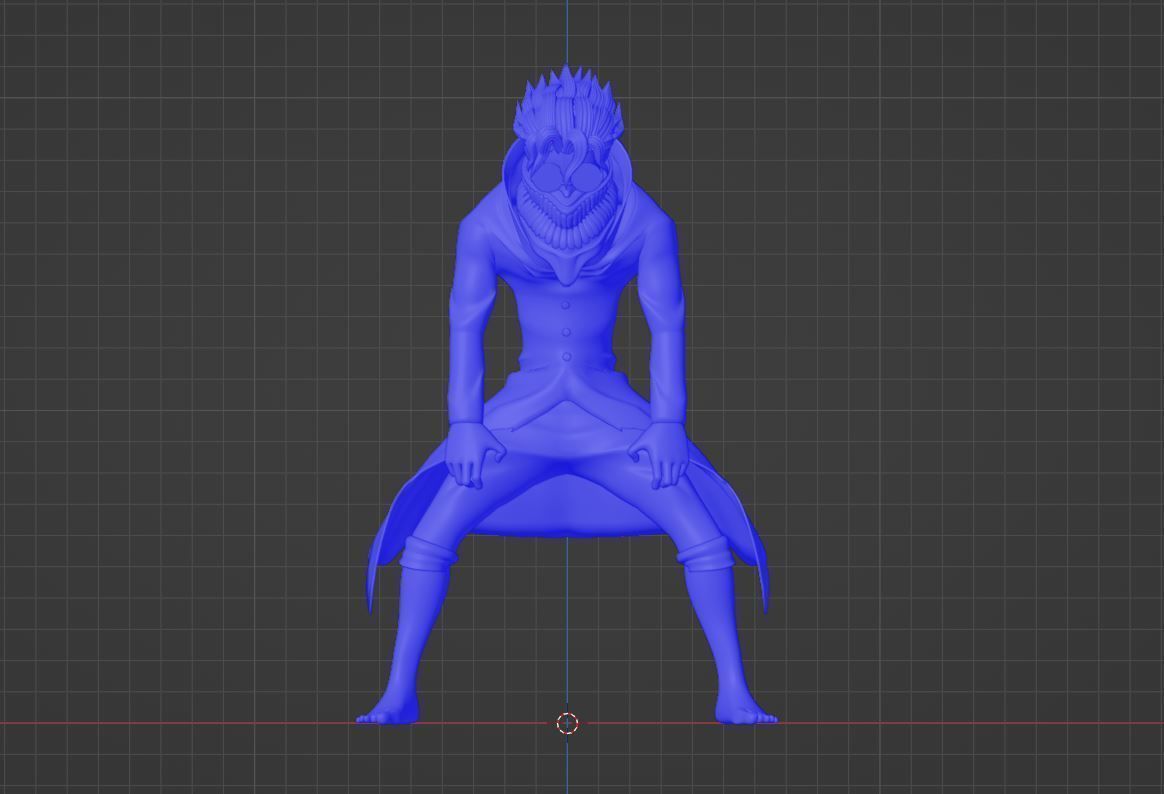The width and height of the screenshot is (1164, 794).
Task: Click the 3D cursor at the origin
Action: click(x=568, y=723)
